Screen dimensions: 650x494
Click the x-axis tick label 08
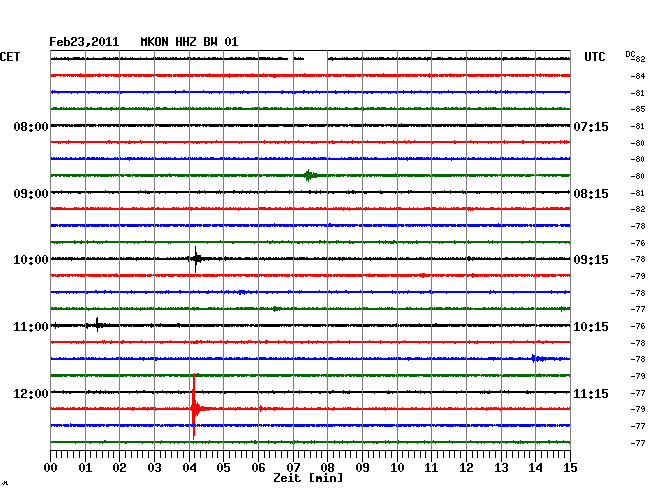pyautogui.click(x=327, y=467)
